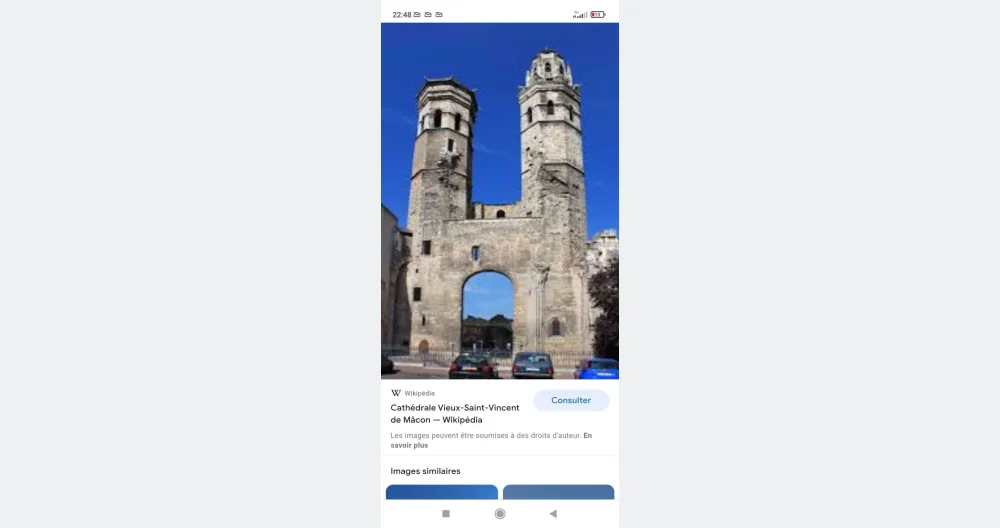This screenshot has width=1000, height=528.
Task: Open the Cathédrale Vieux-Saint-Vincent de Mâcon title
Action: (455, 414)
